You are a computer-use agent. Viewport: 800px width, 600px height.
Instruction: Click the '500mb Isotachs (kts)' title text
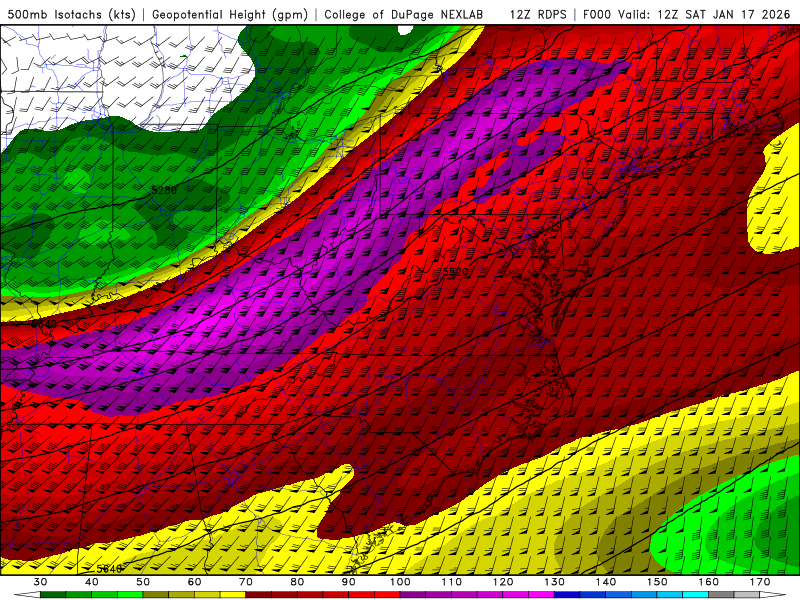coord(71,14)
